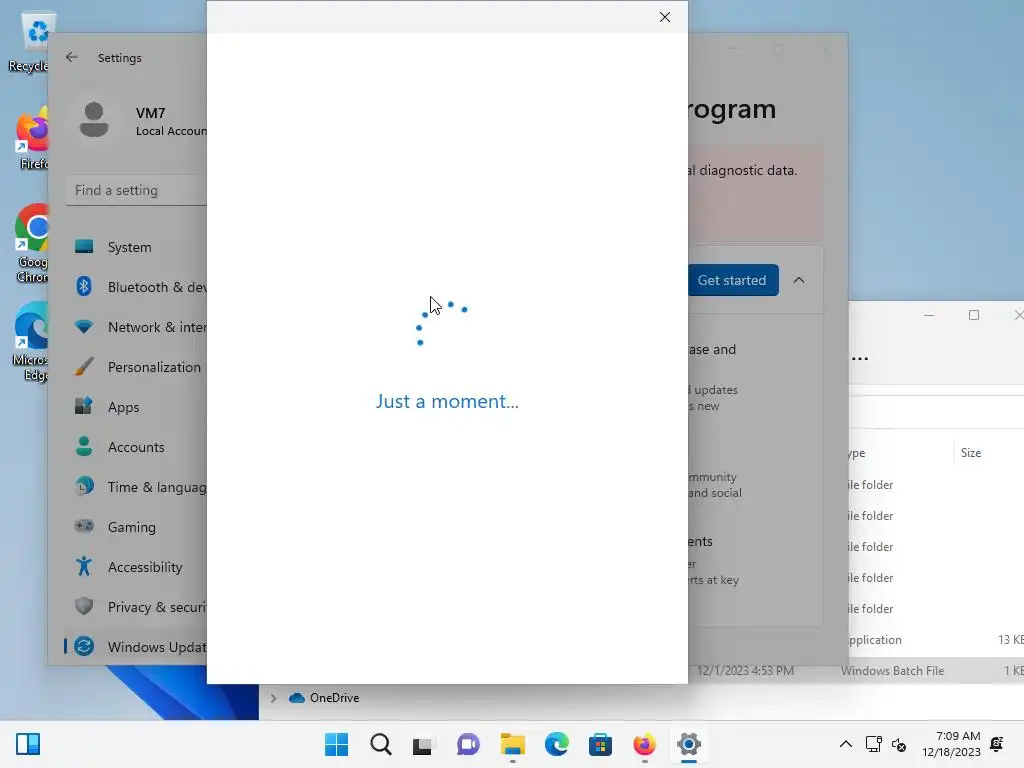Open the clock and date flyout
This screenshot has width=1024, height=768.
[x=952, y=744]
